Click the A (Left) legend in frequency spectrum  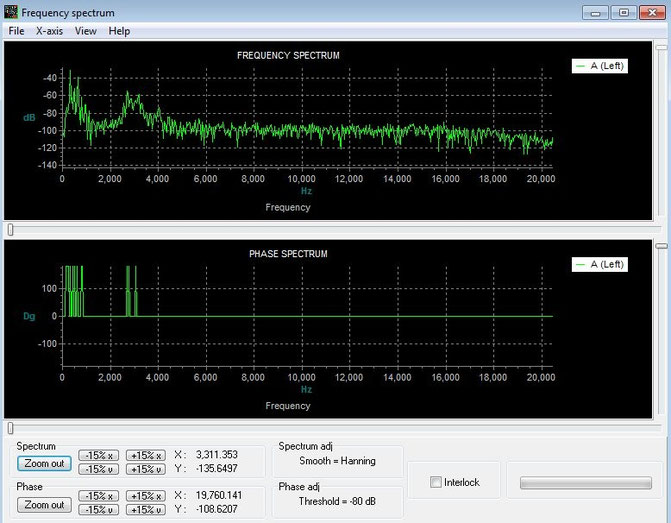click(x=600, y=66)
